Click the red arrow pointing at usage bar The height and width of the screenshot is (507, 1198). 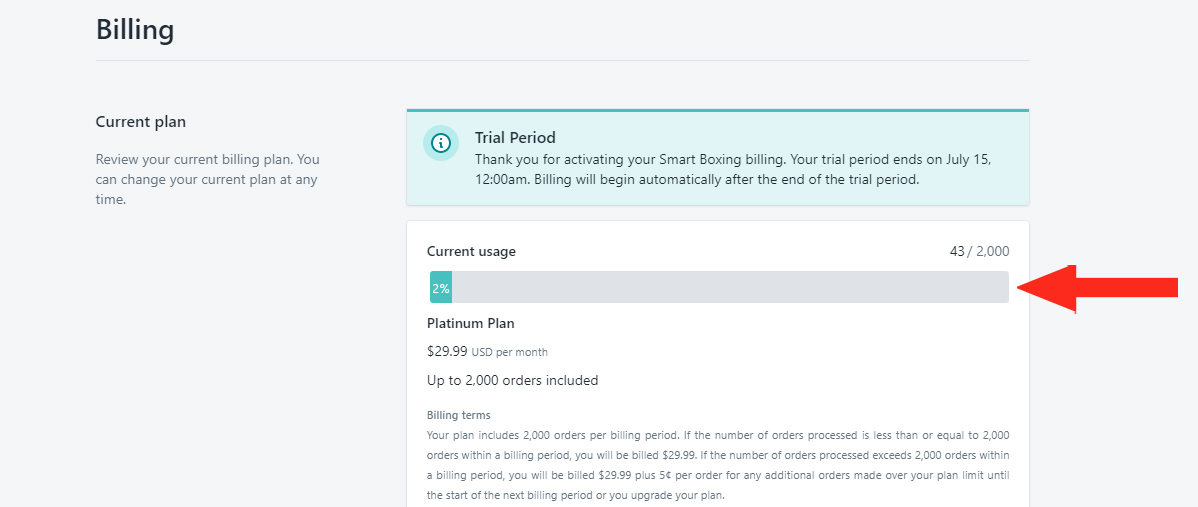[1098, 289]
